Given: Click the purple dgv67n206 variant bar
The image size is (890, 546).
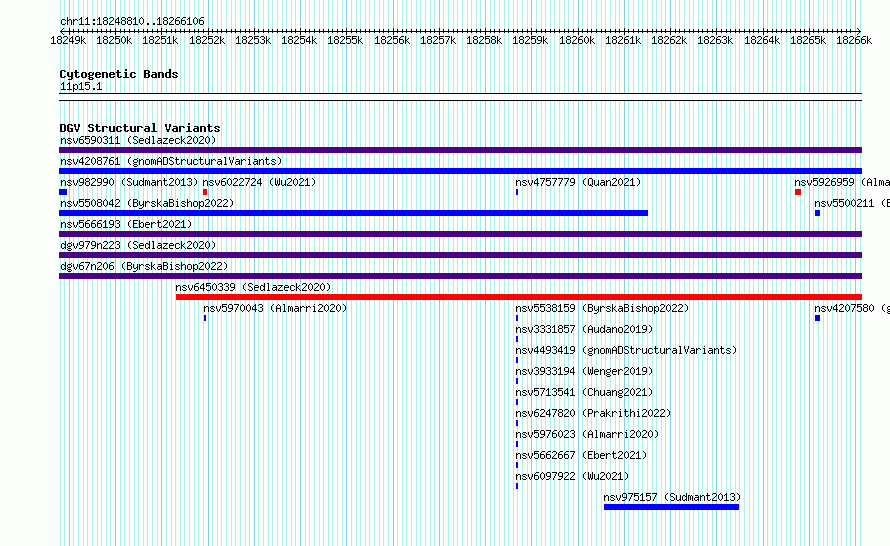Looking at the screenshot, I should click(x=460, y=276).
